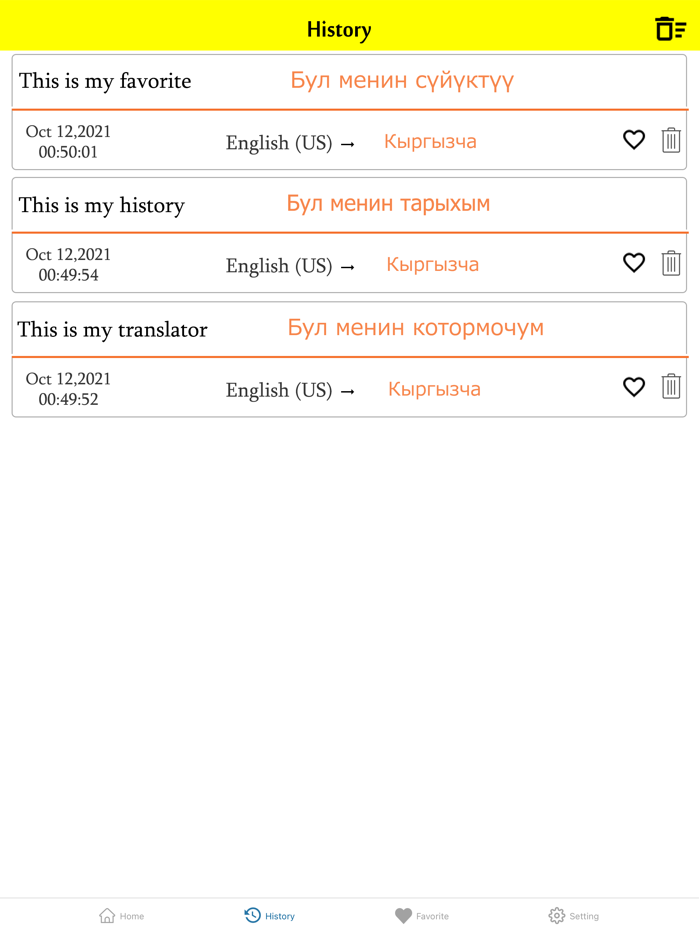
Task: Open the delete-all history icon top right
Action: tap(669, 27)
